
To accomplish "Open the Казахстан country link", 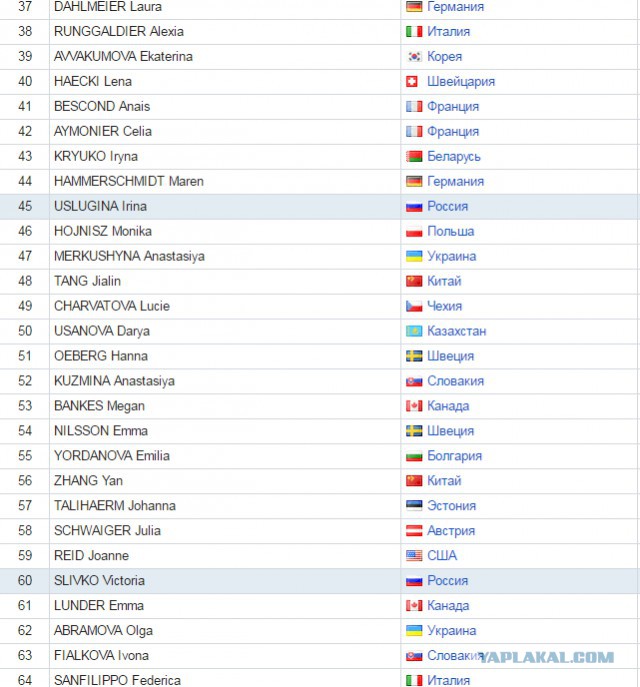I will [x=457, y=331].
